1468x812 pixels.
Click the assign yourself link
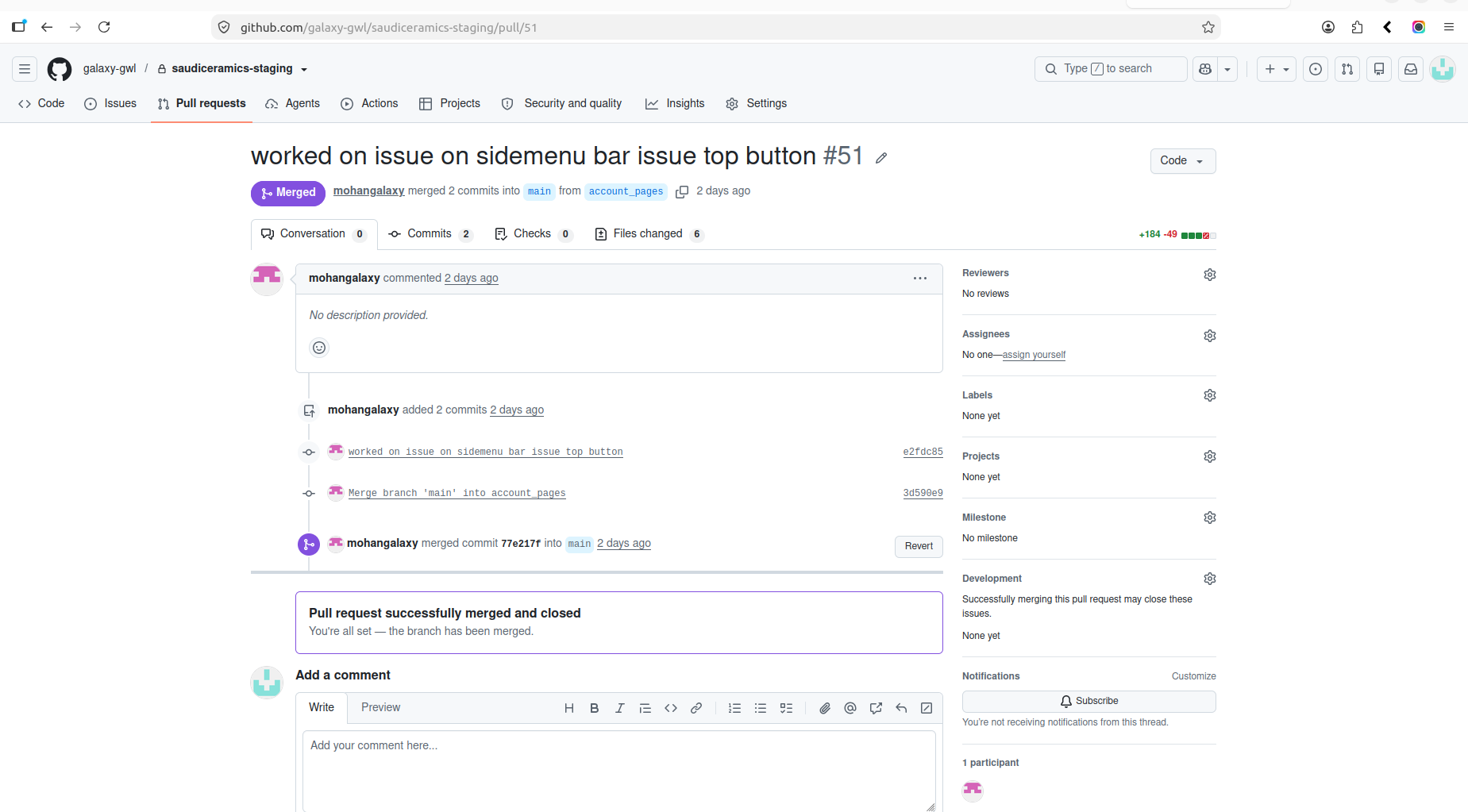(x=1034, y=355)
